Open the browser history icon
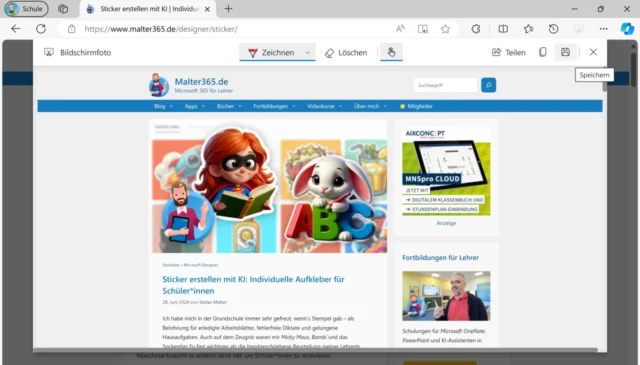Image resolution: width=640 pixels, height=365 pixels. pos(553,29)
